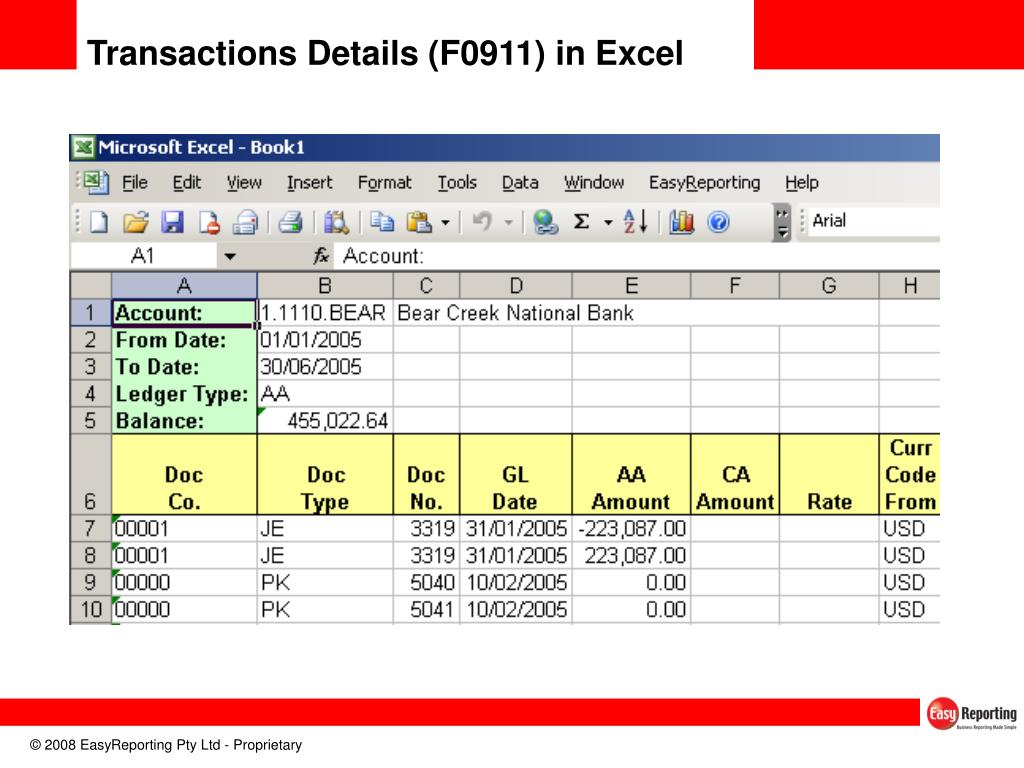
Task: Click the Research binoculars book icon
Action: 336,223
